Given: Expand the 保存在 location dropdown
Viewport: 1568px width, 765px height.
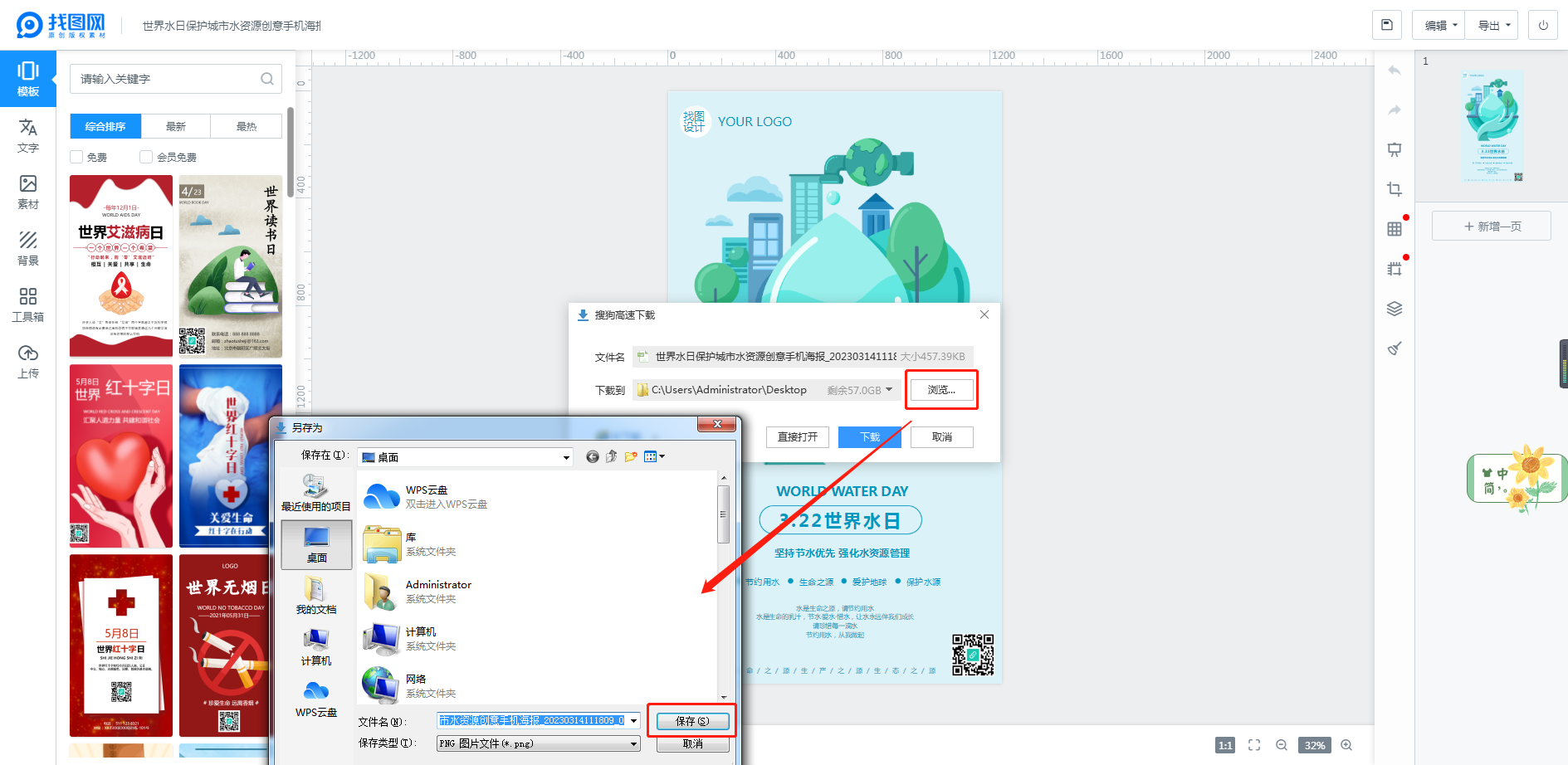Looking at the screenshot, I should (x=465, y=457).
